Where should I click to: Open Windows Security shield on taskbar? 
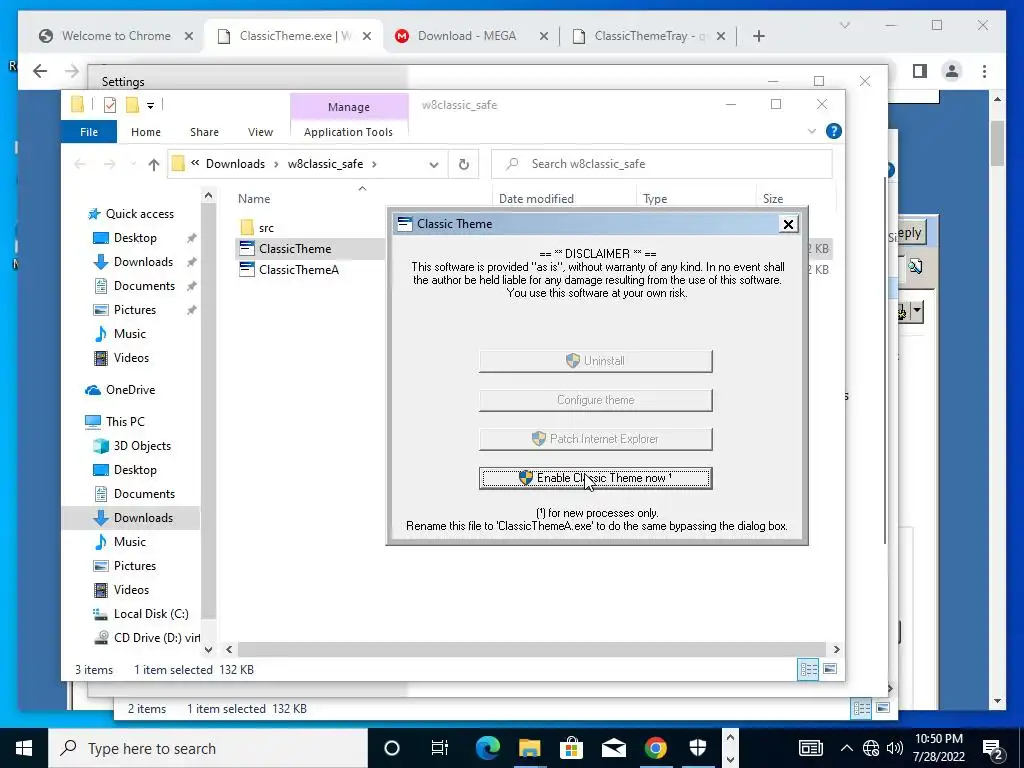(697, 748)
